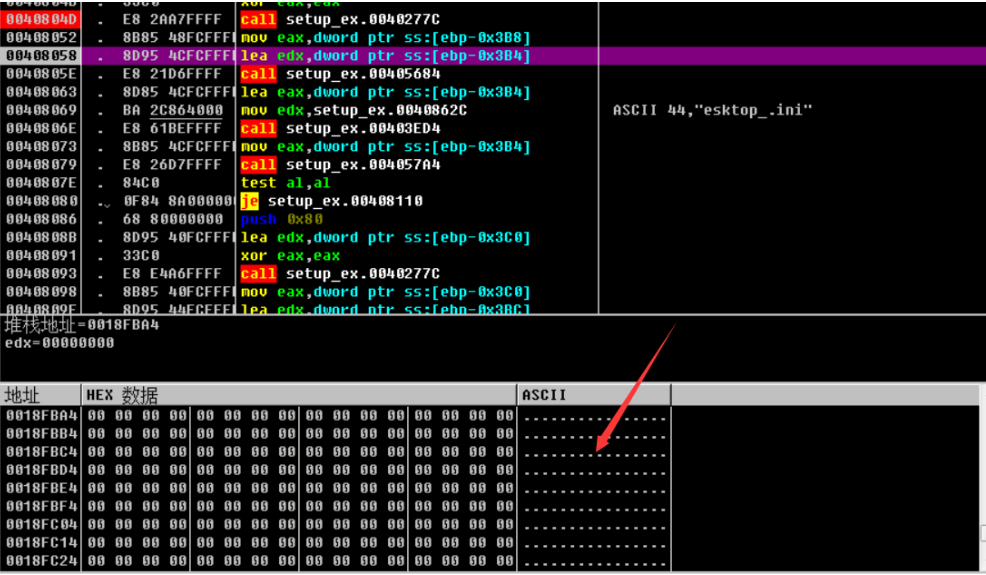Select dump address 0018FC24
This screenshot has height=575, width=986.
42,561
